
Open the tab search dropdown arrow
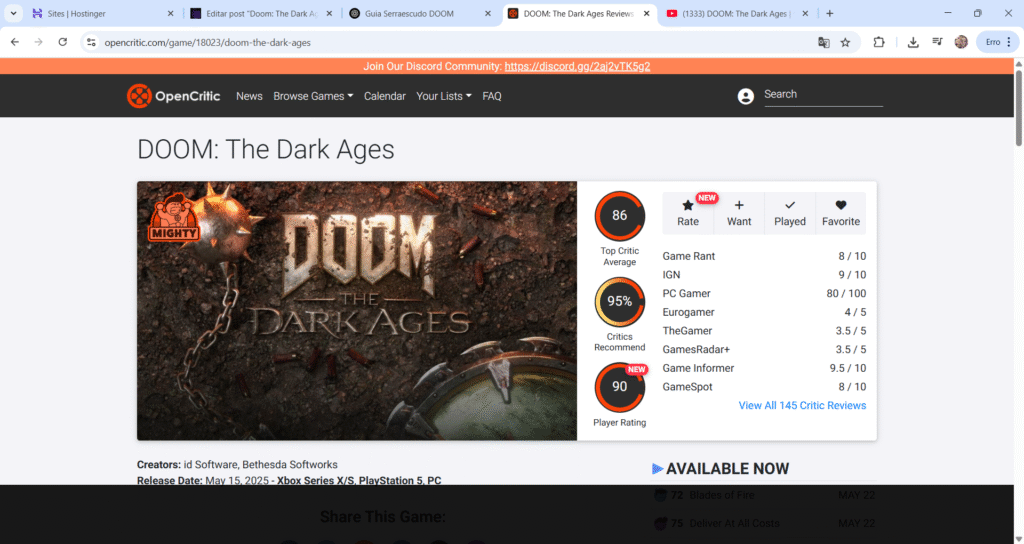coord(14,13)
